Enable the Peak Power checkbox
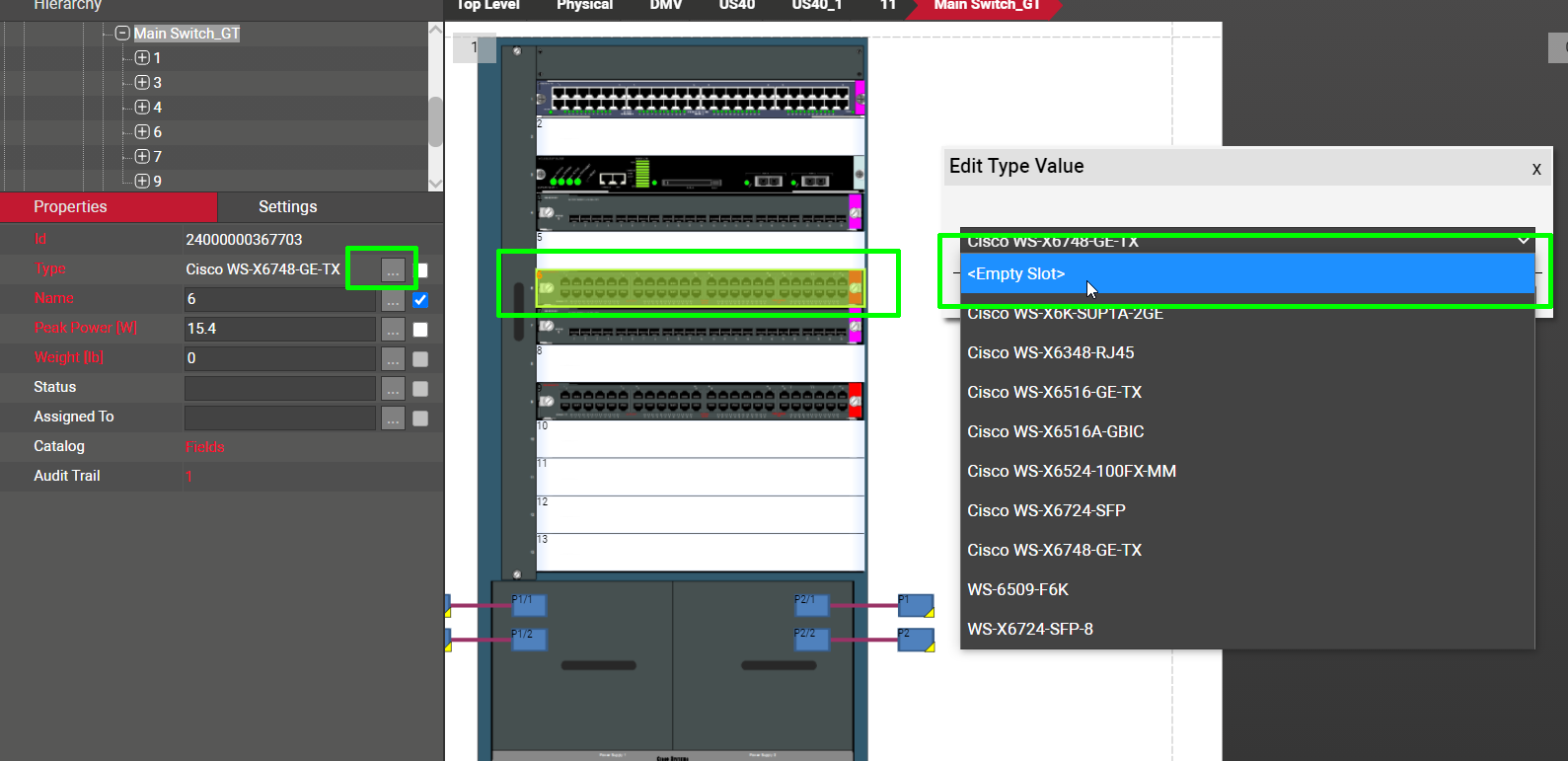This screenshot has height=761, width=1568. click(x=420, y=329)
